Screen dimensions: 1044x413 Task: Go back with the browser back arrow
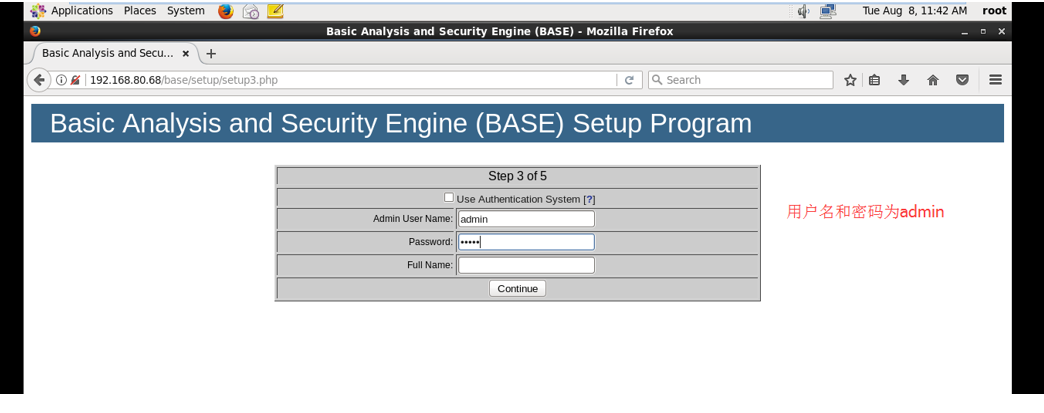[x=39, y=80]
